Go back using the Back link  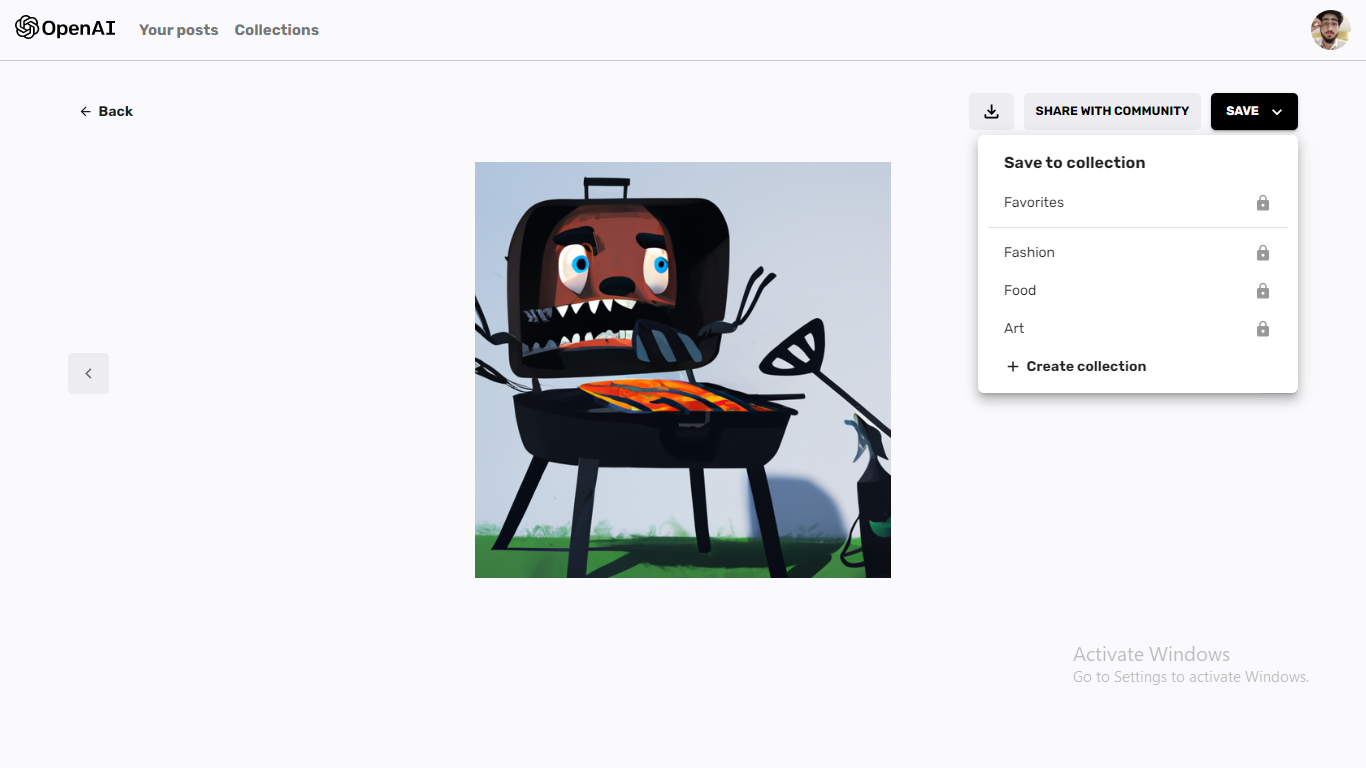106,111
